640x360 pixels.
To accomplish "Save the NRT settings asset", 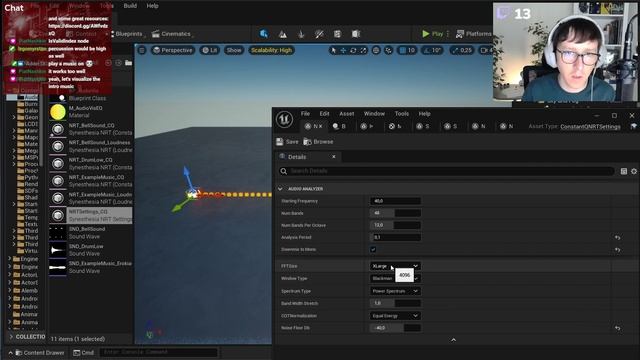I will [287, 142].
